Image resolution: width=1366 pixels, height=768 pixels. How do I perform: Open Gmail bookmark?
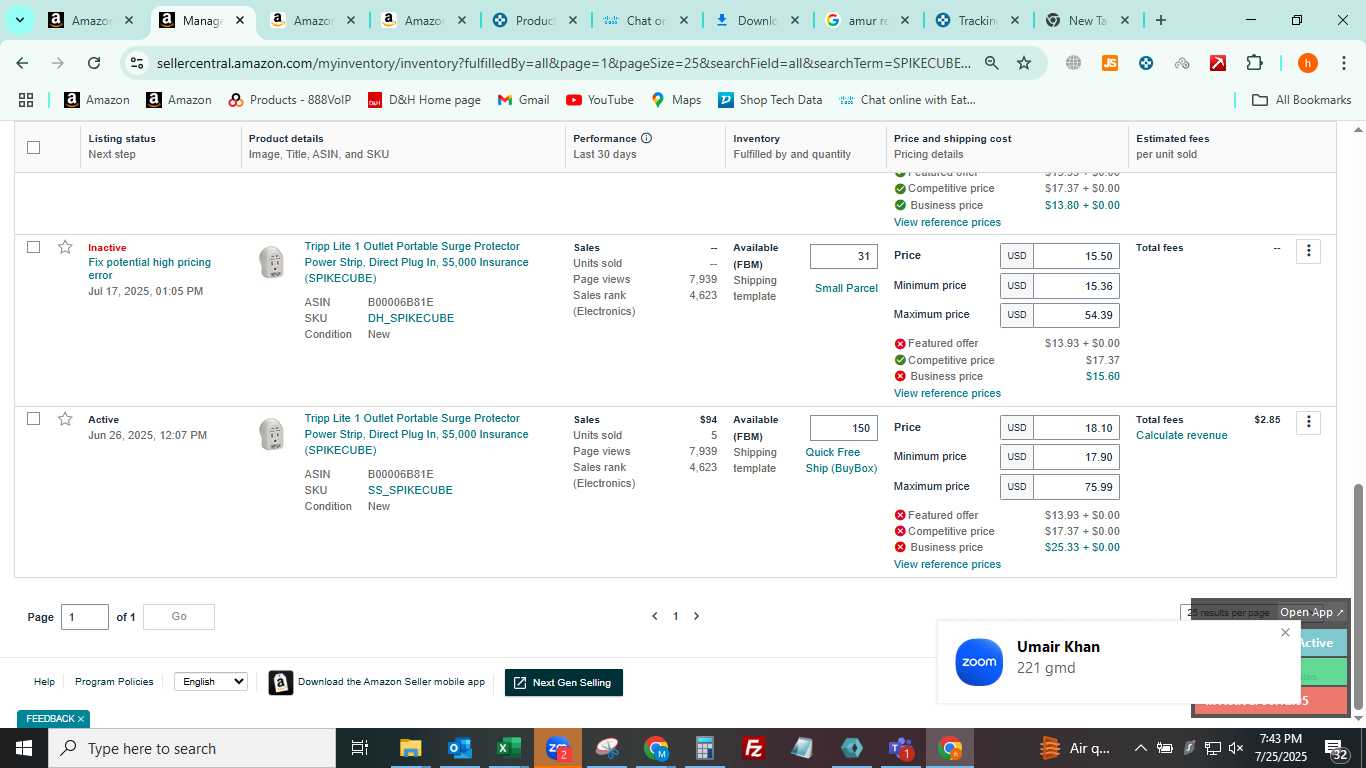coord(523,100)
